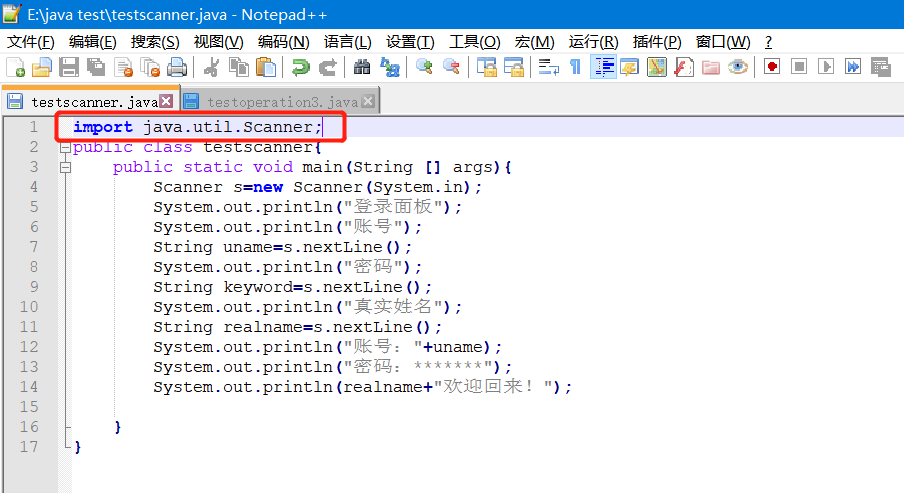904x493 pixels.
Task: Click 'String keyword=s.nextLine();' line
Action: 292,287
